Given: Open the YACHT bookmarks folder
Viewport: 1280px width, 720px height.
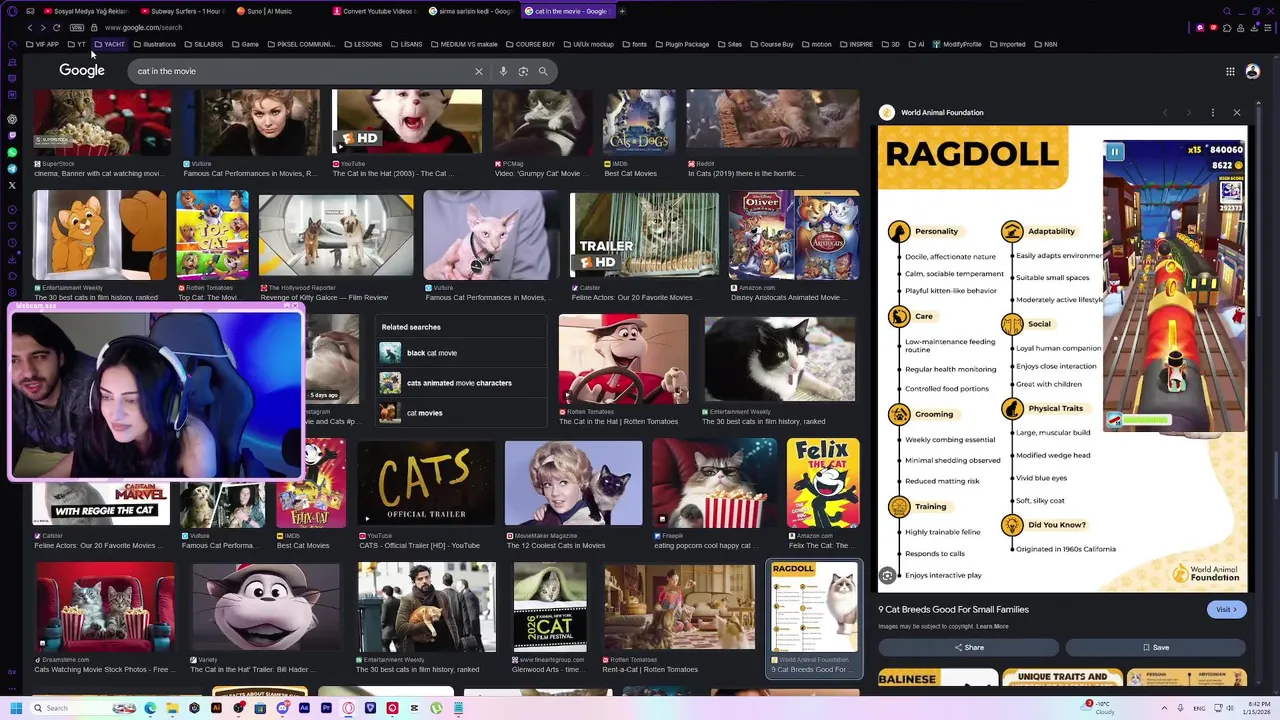Looking at the screenshot, I should [x=109, y=44].
